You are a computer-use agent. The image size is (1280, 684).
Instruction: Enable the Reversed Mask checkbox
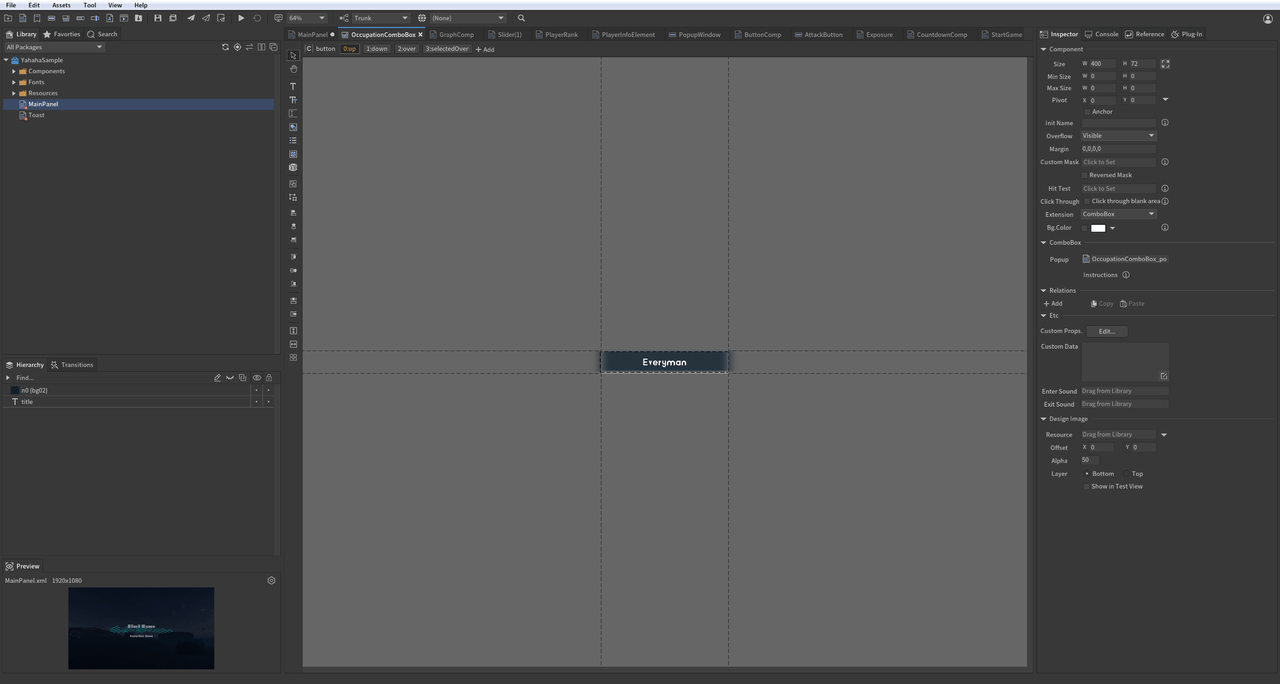[1085, 175]
